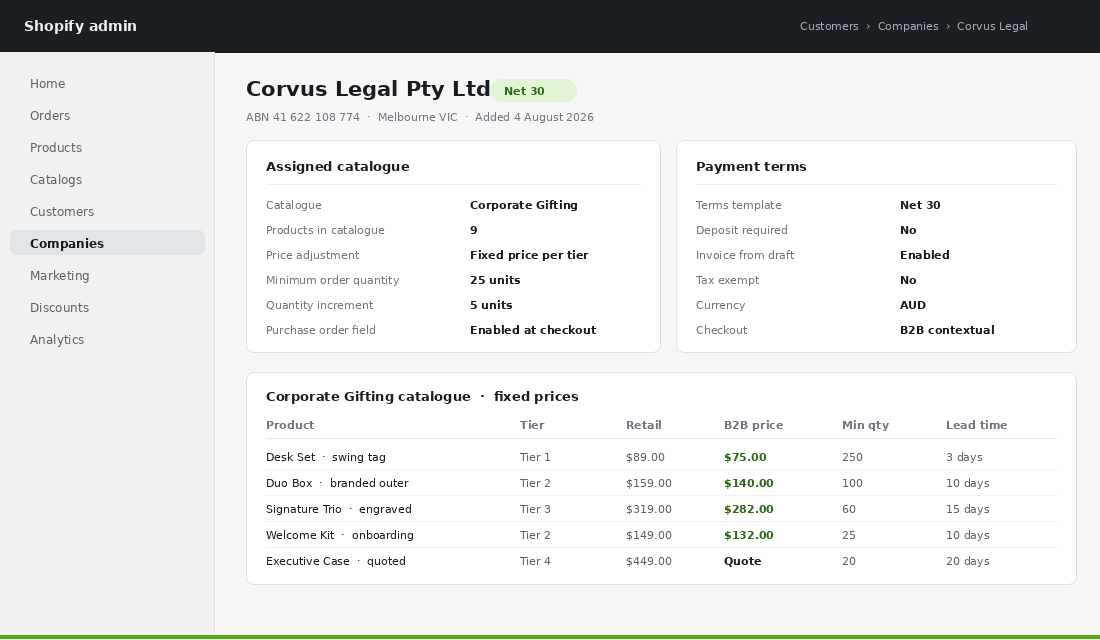This screenshot has height=640, width=1100.
Task: Select the Duo Box branded outer row
Action: [661, 483]
